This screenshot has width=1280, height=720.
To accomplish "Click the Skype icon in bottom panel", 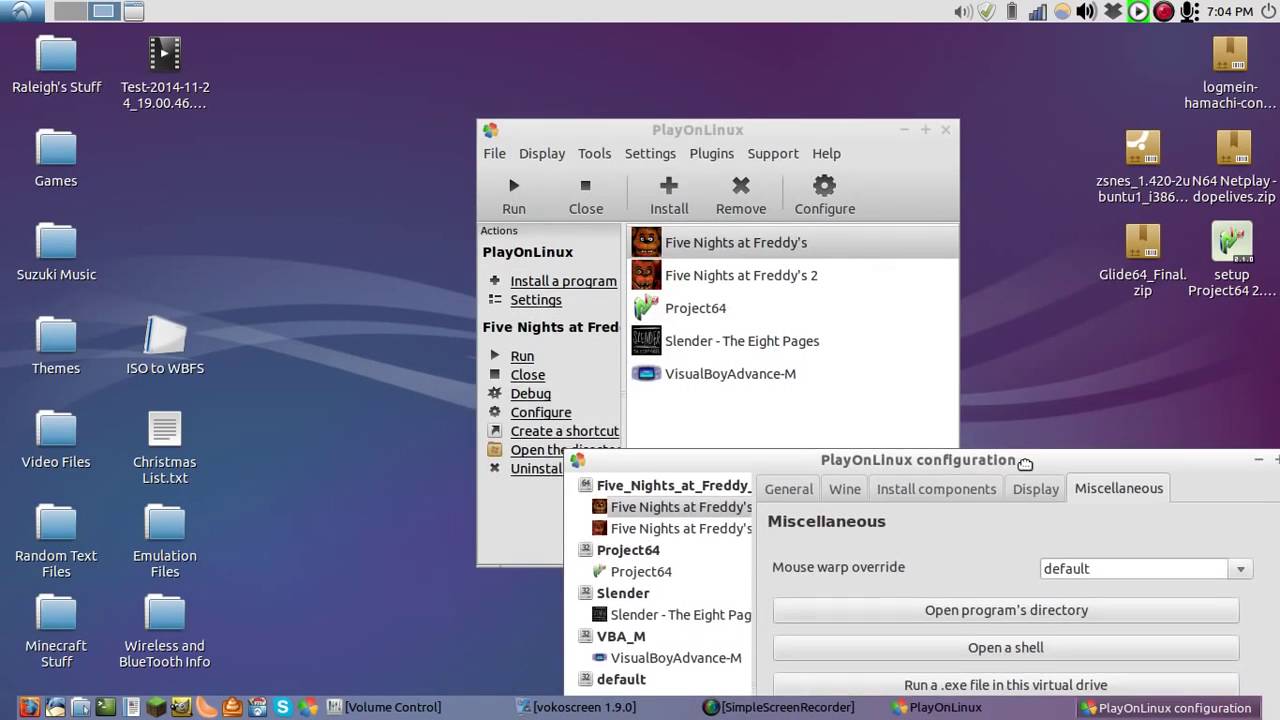I will [x=283, y=707].
